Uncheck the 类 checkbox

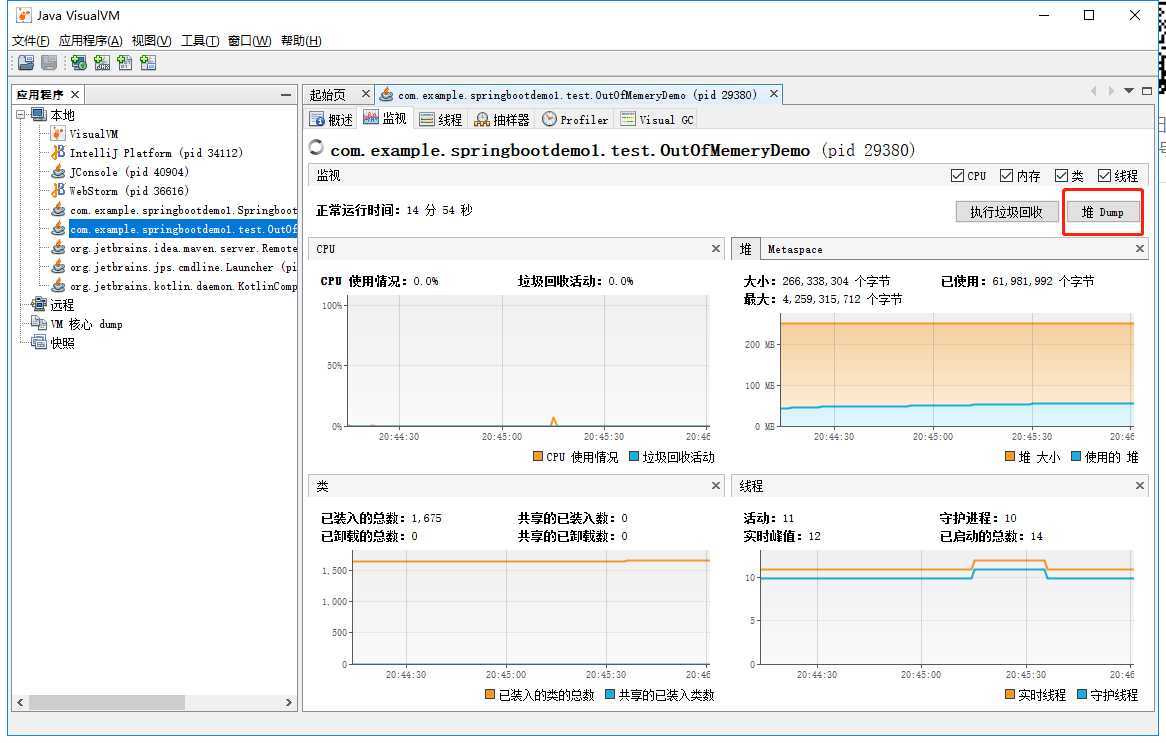tap(1061, 176)
